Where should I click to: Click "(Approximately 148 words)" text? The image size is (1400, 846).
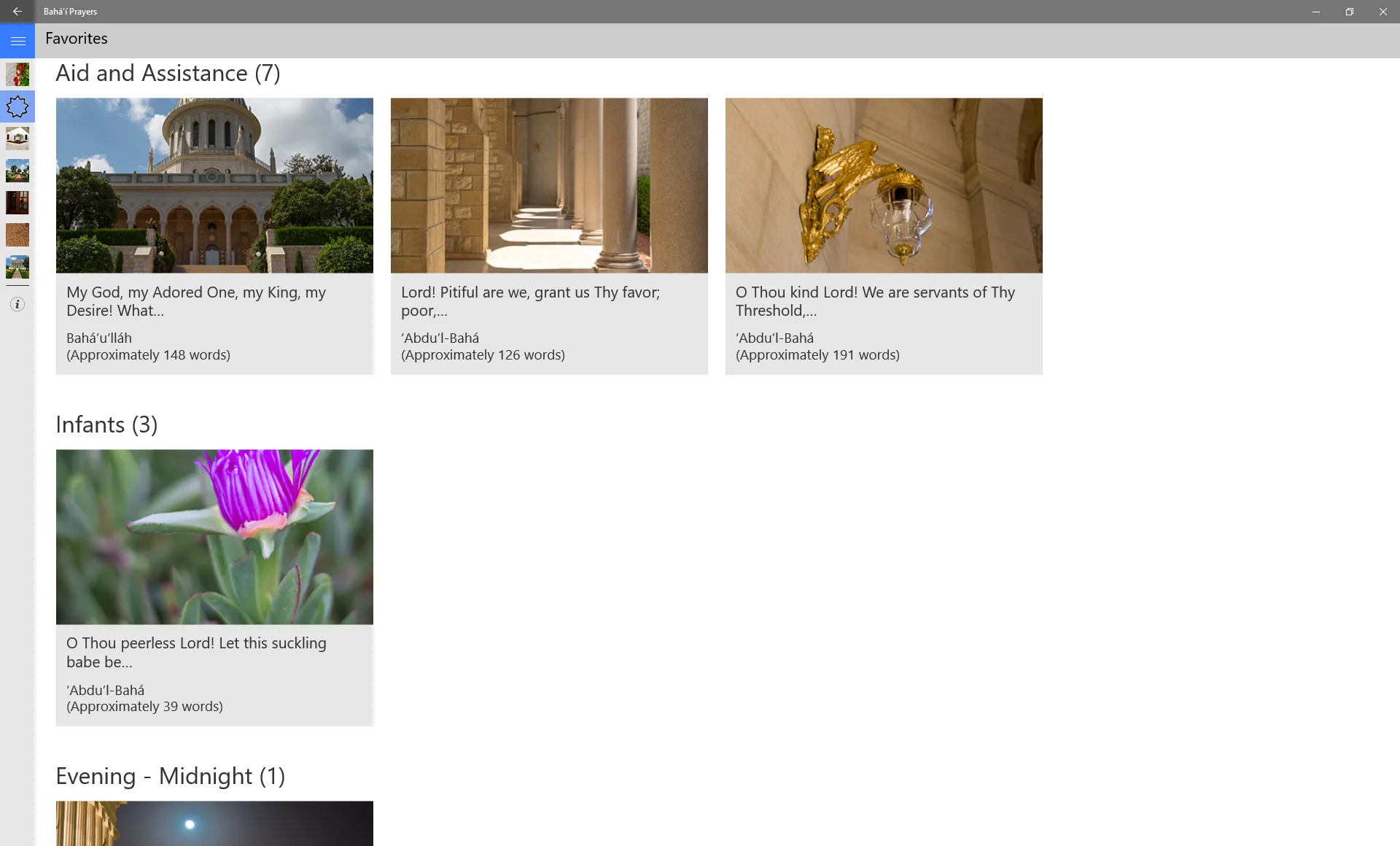148,355
